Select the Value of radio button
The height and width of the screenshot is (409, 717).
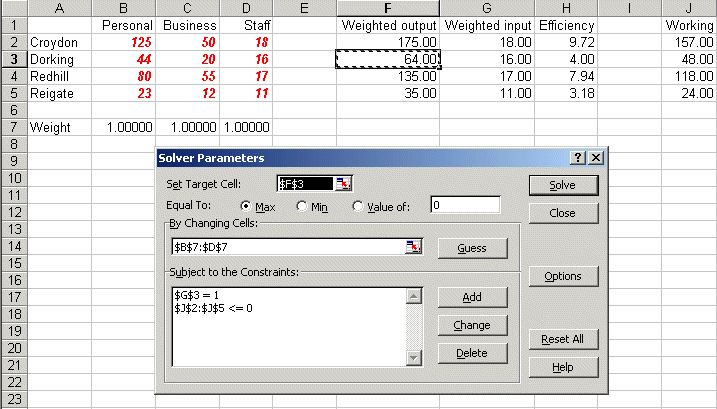(359, 206)
